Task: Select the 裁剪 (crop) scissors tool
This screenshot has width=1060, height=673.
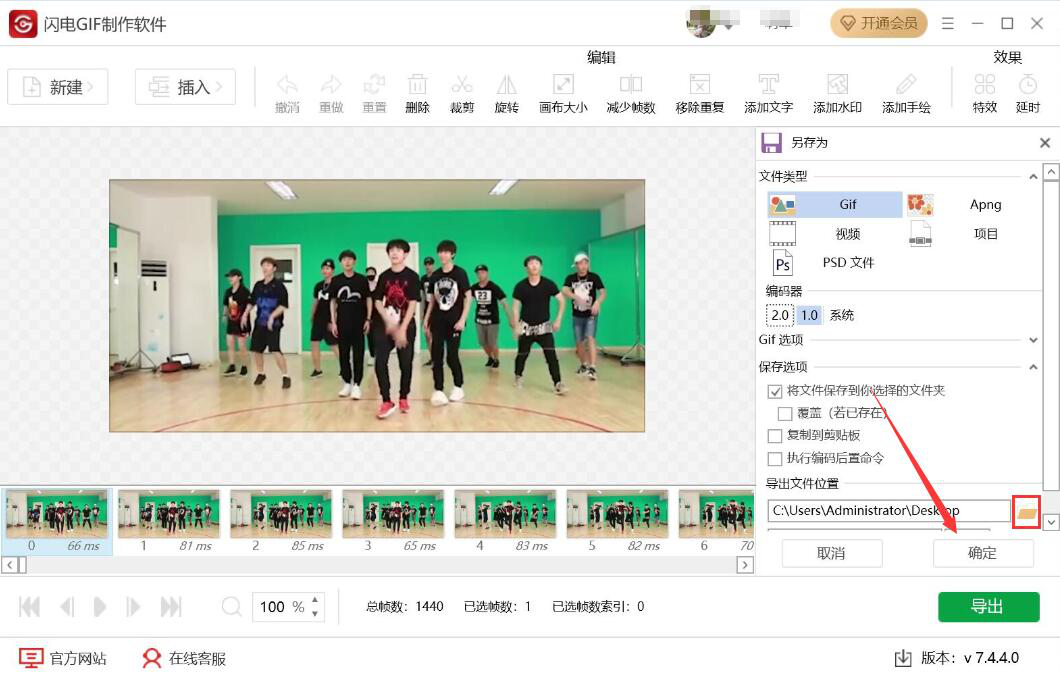Action: tap(461, 86)
